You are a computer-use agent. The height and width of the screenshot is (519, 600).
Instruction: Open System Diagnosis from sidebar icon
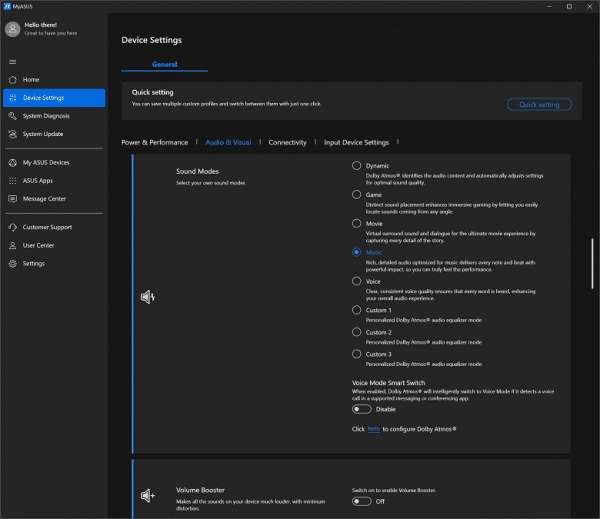point(12,116)
